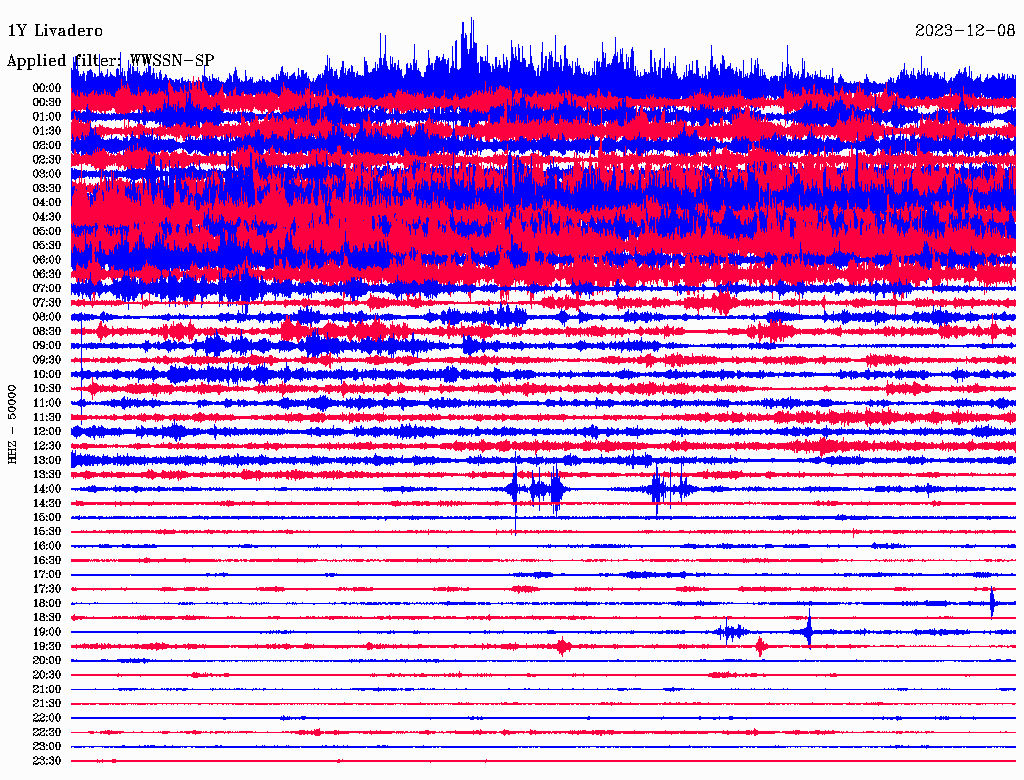Click the 'Applied filter: WWSSN-SP' text
The height and width of the screenshot is (780, 1024).
(110, 61)
